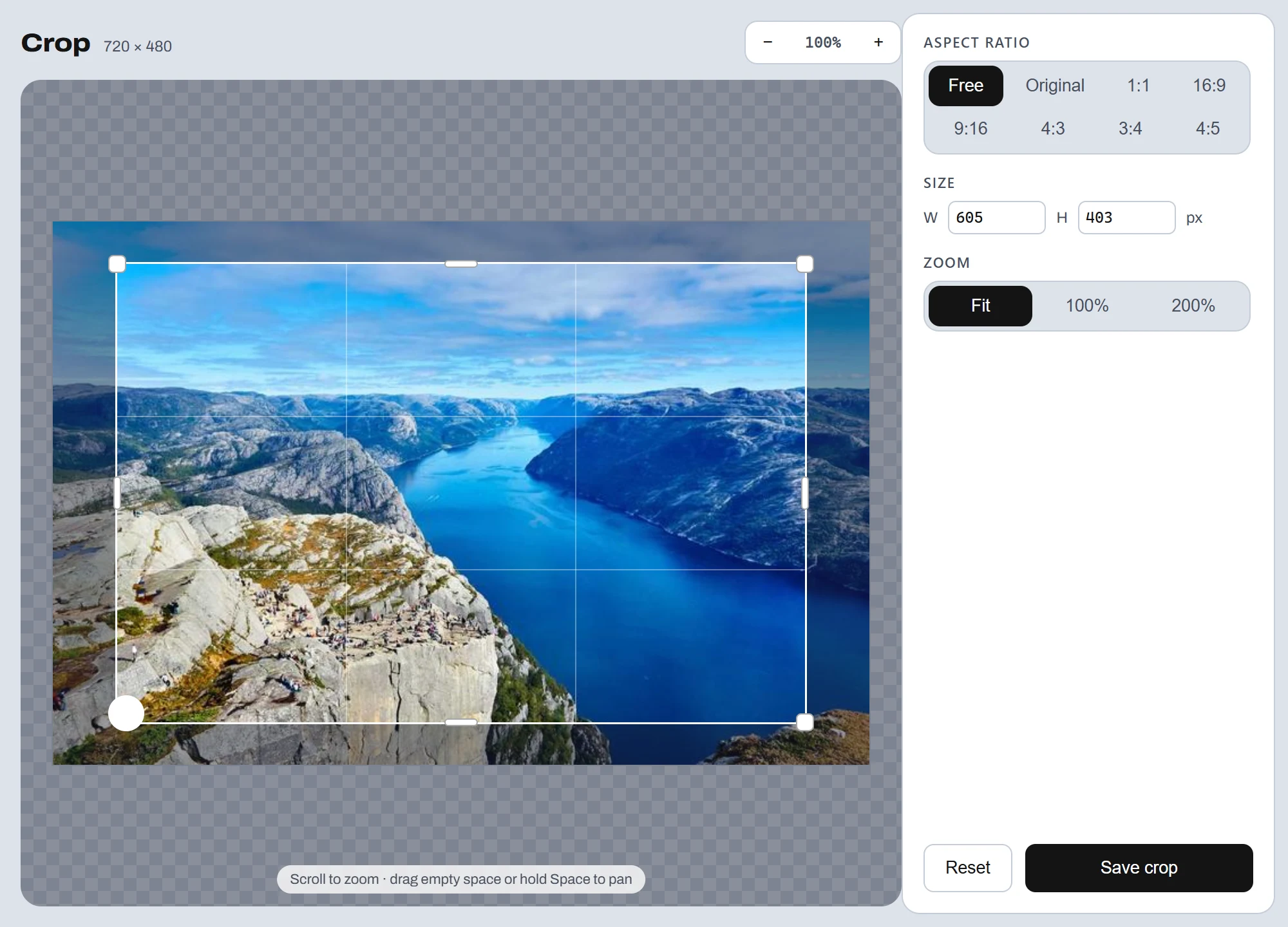Click the Crop heading

pyautogui.click(x=55, y=43)
